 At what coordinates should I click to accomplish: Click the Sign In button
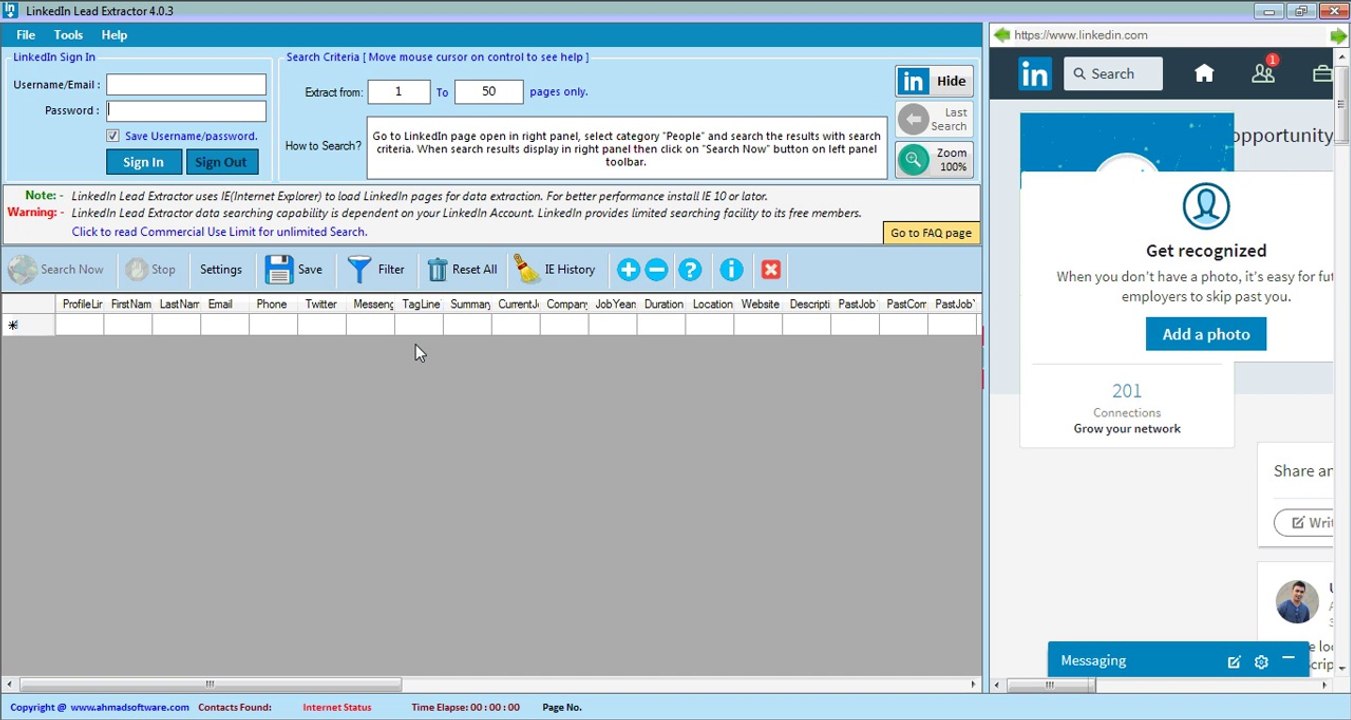[x=144, y=162]
